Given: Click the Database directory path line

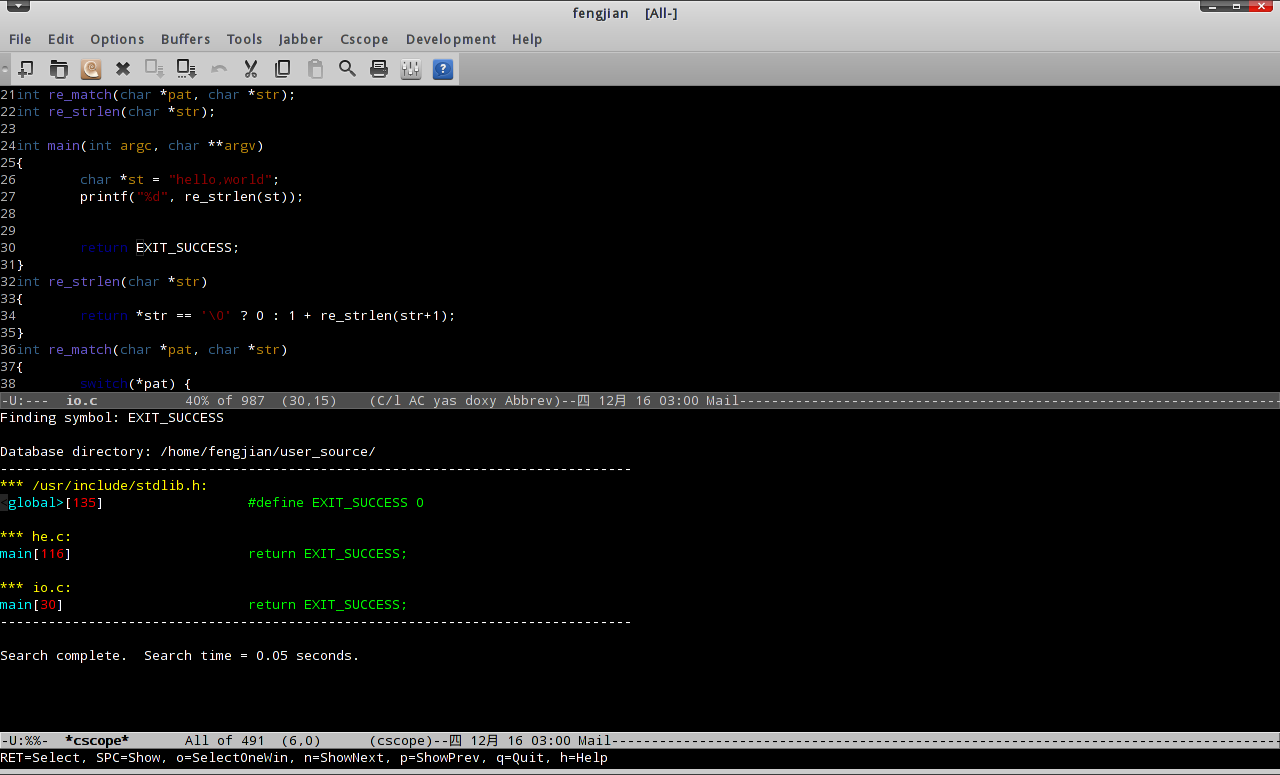Looking at the screenshot, I should point(188,451).
